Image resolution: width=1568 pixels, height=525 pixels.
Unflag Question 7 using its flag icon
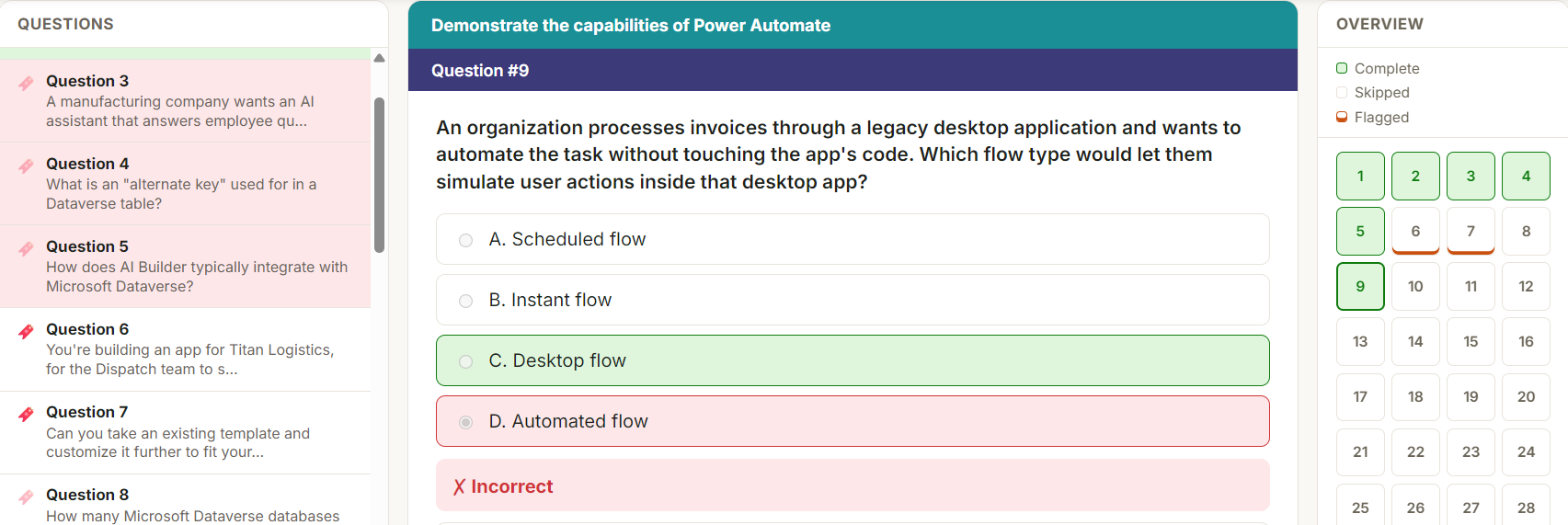tap(26, 414)
